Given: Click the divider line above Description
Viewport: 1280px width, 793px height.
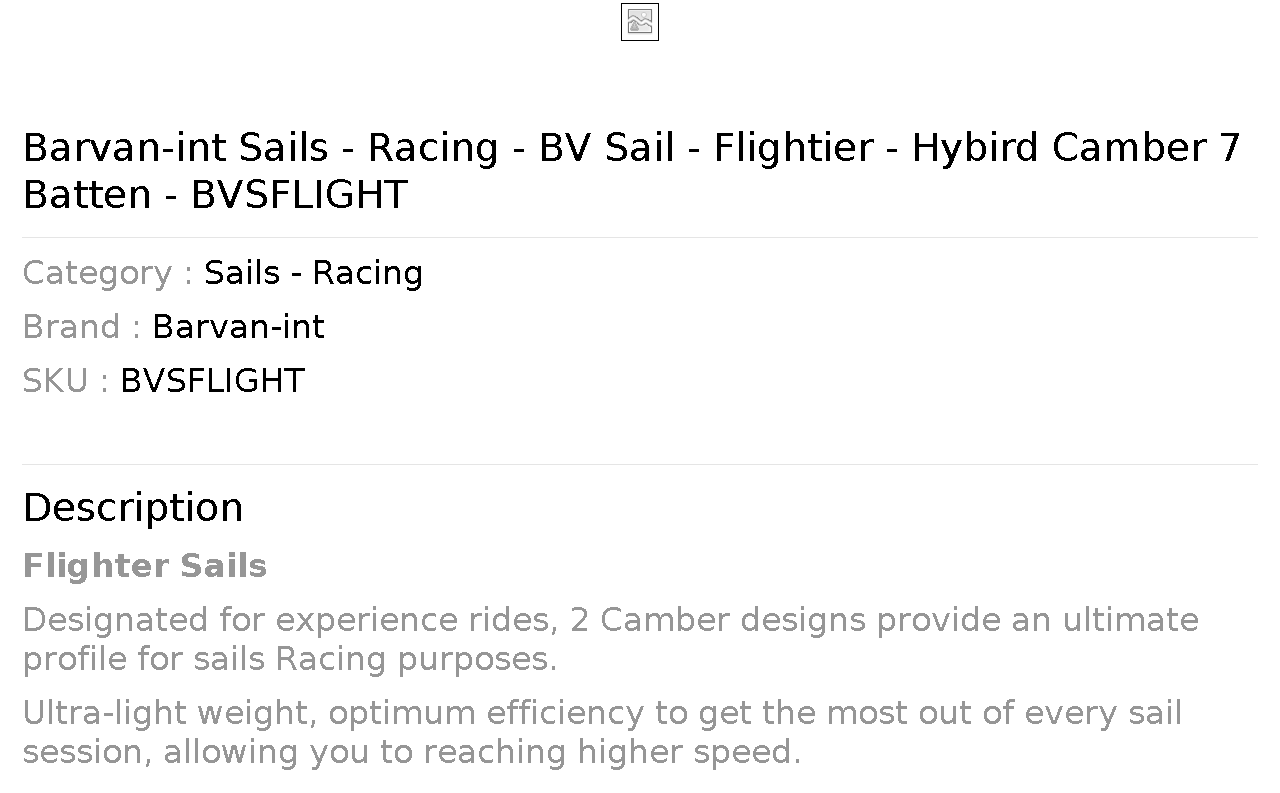Looking at the screenshot, I should pos(640,464).
